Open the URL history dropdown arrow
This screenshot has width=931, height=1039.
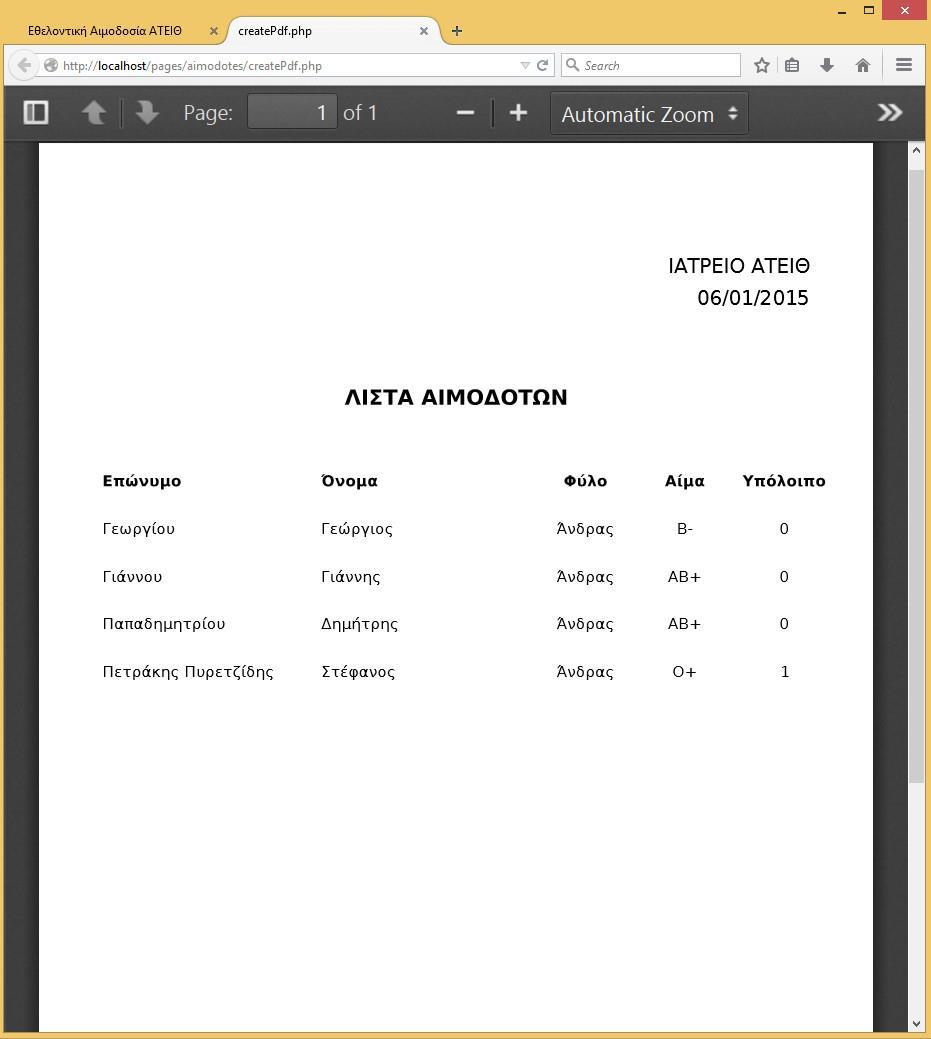(x=525, y=65)
